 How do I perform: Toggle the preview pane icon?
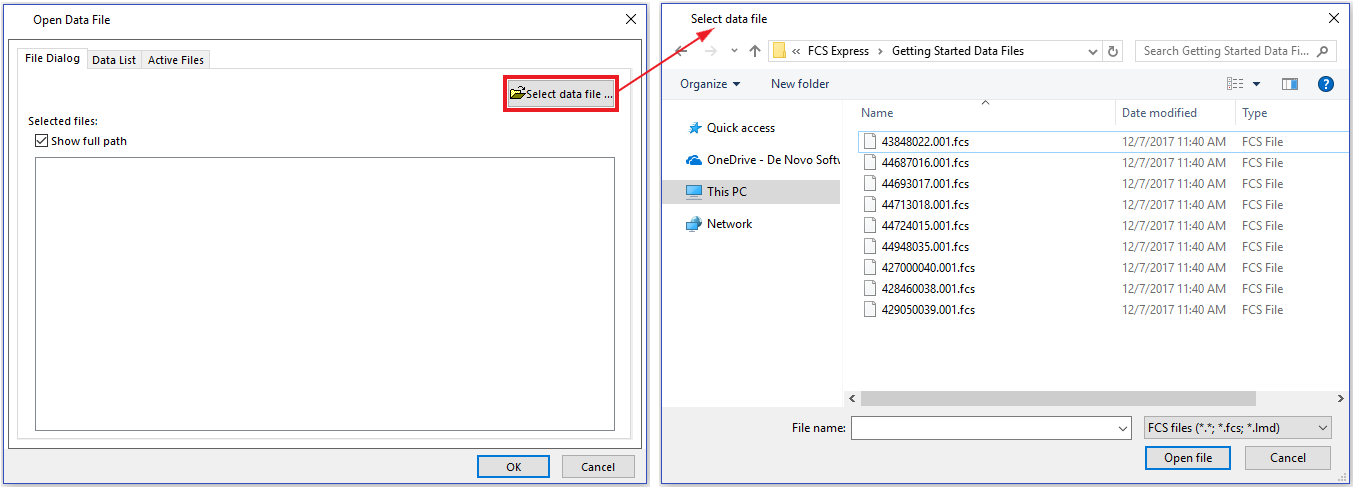click(1290, 84)
